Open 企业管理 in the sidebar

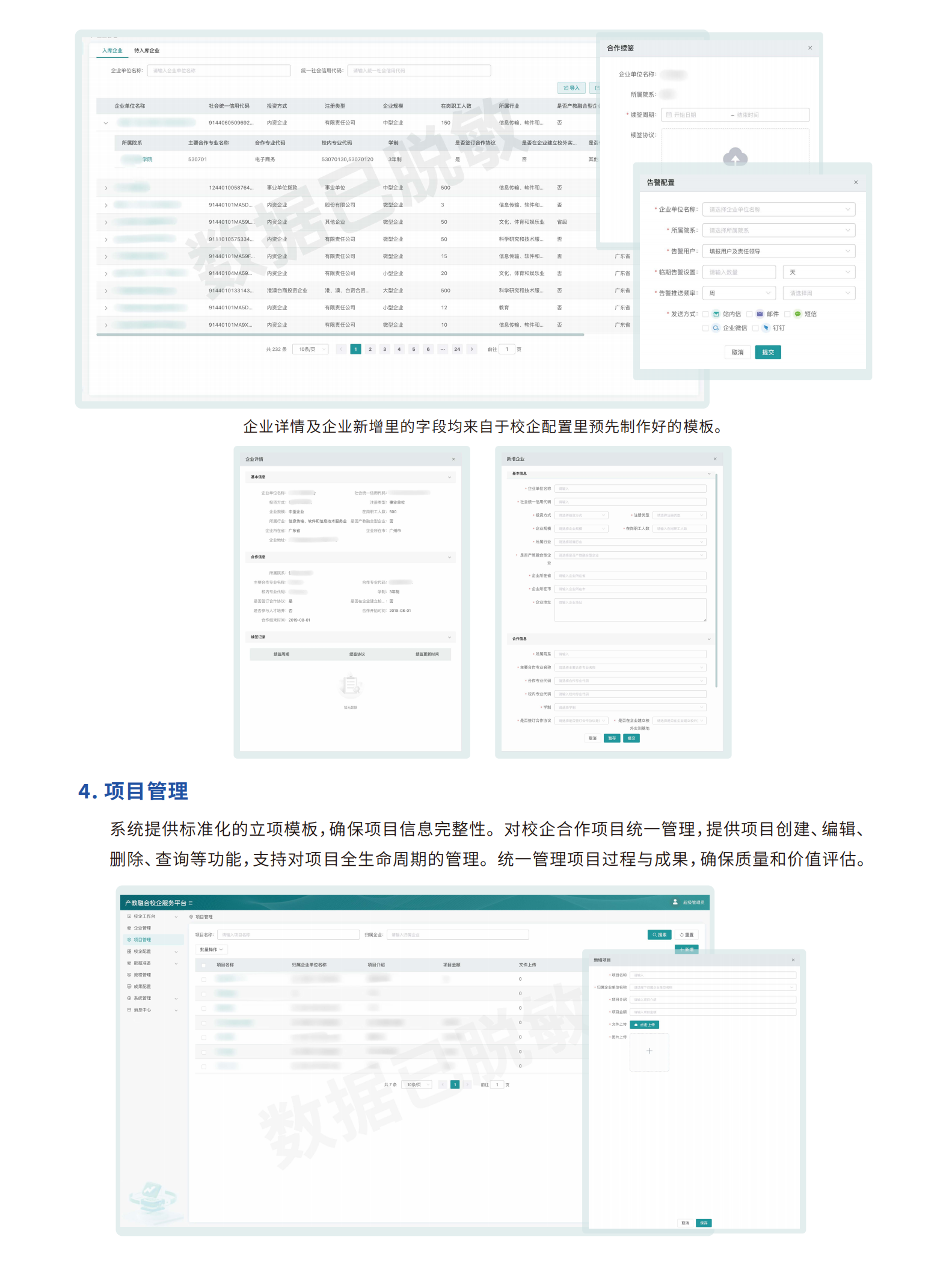143,928
